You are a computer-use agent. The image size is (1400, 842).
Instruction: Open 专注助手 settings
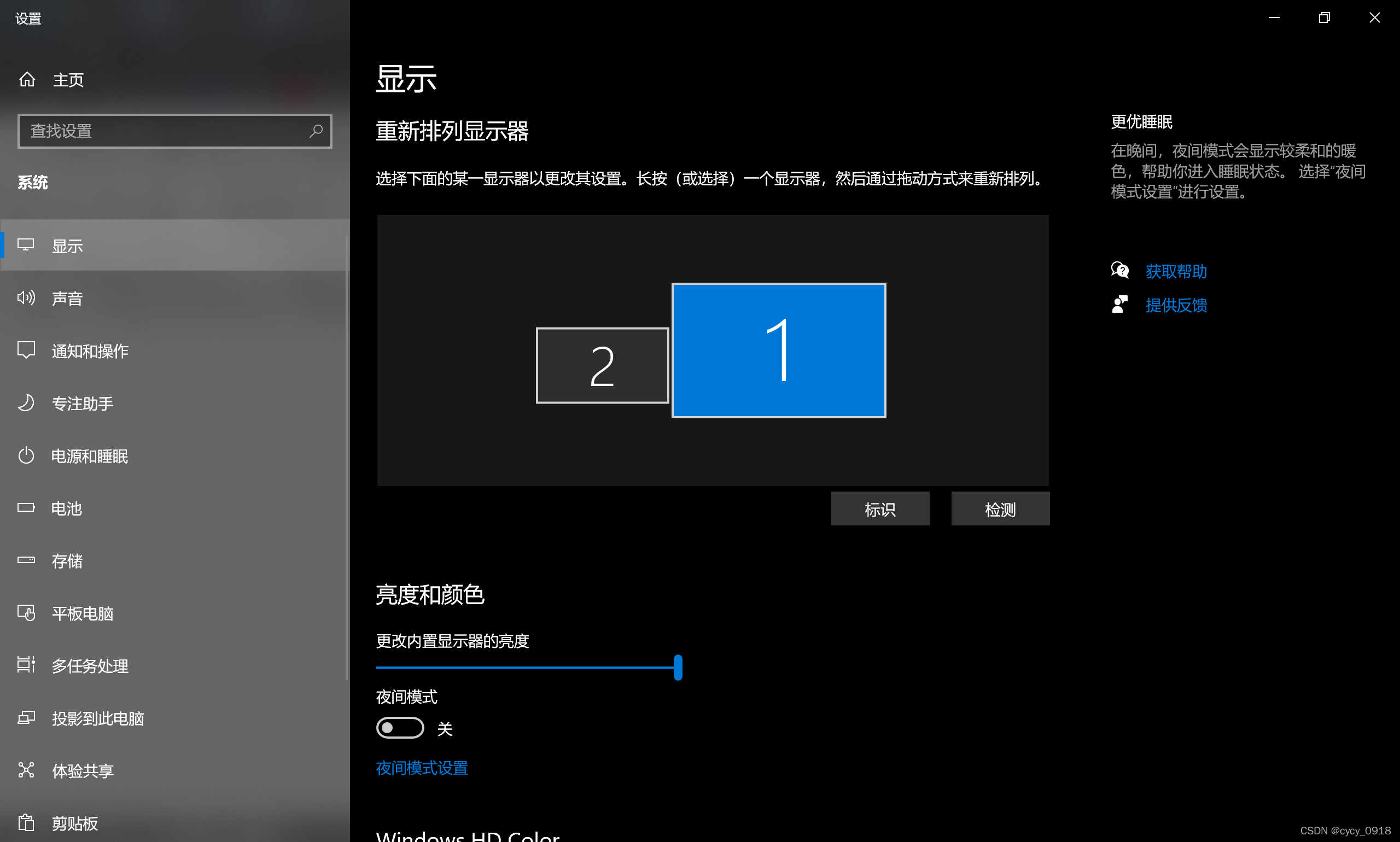coord(175,403)
